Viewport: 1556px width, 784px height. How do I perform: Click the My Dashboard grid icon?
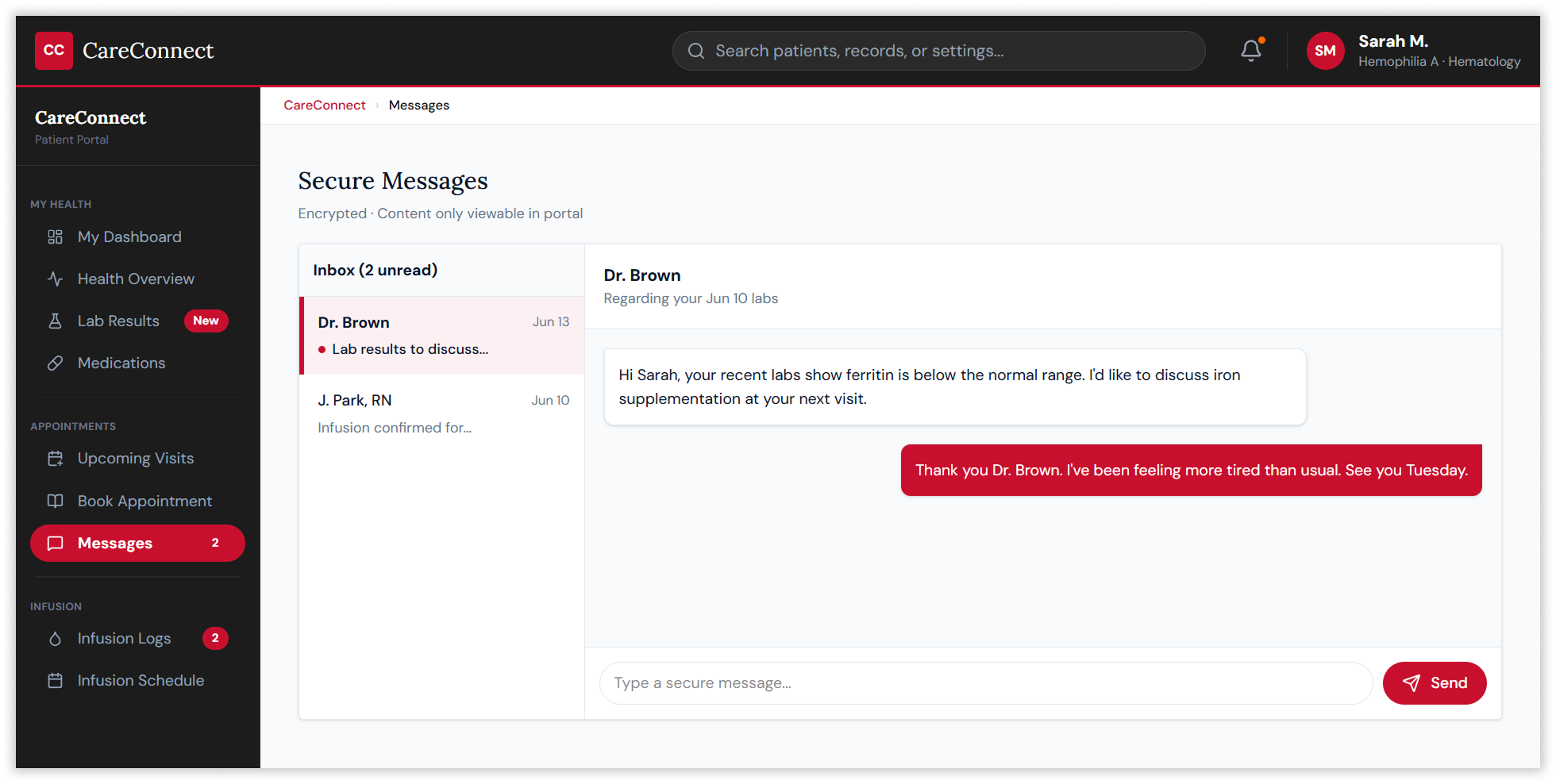point(55,237)
